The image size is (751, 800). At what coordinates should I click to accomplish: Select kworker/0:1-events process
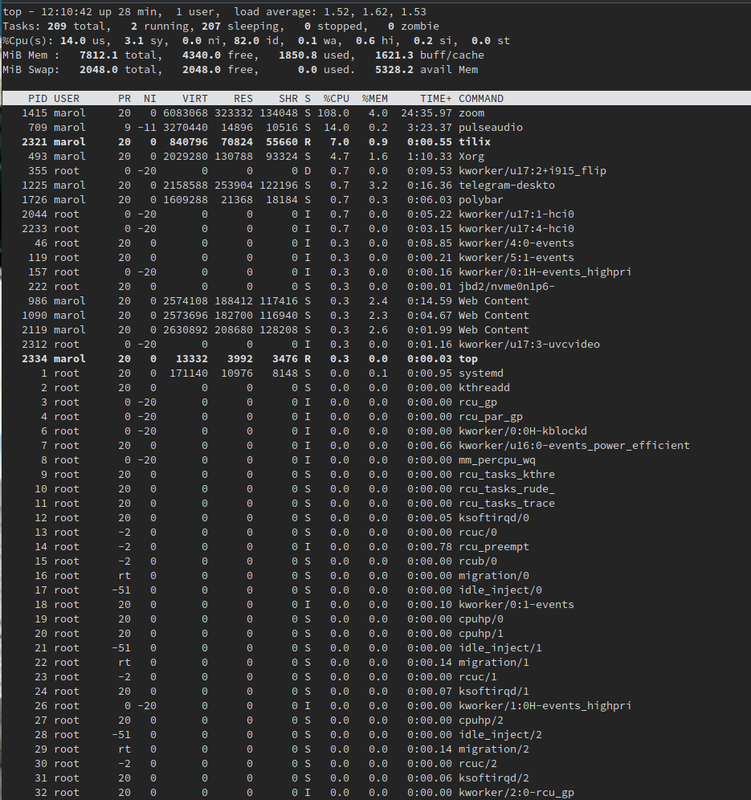click(377, 604)
